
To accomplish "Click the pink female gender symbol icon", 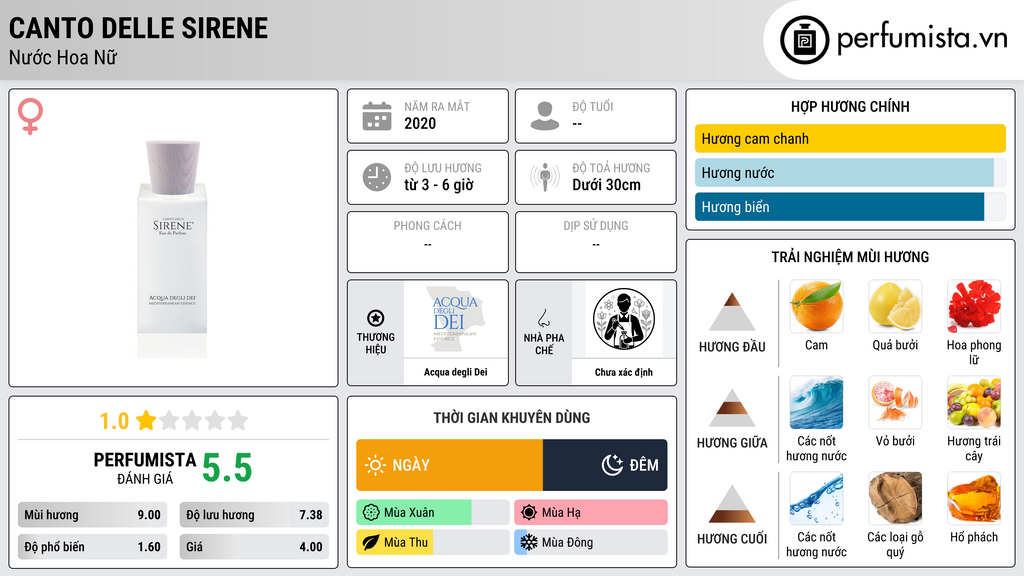I will 30,116.
